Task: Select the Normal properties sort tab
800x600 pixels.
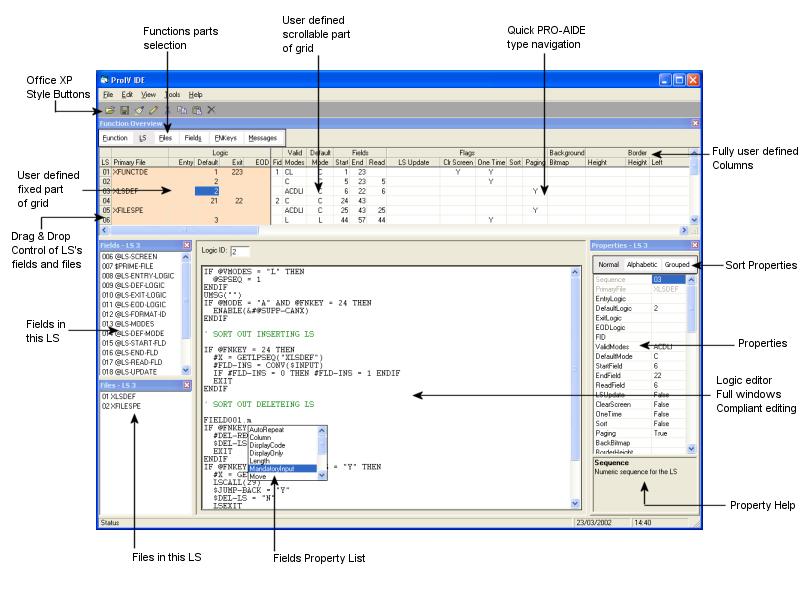Action: coord(609,265)
